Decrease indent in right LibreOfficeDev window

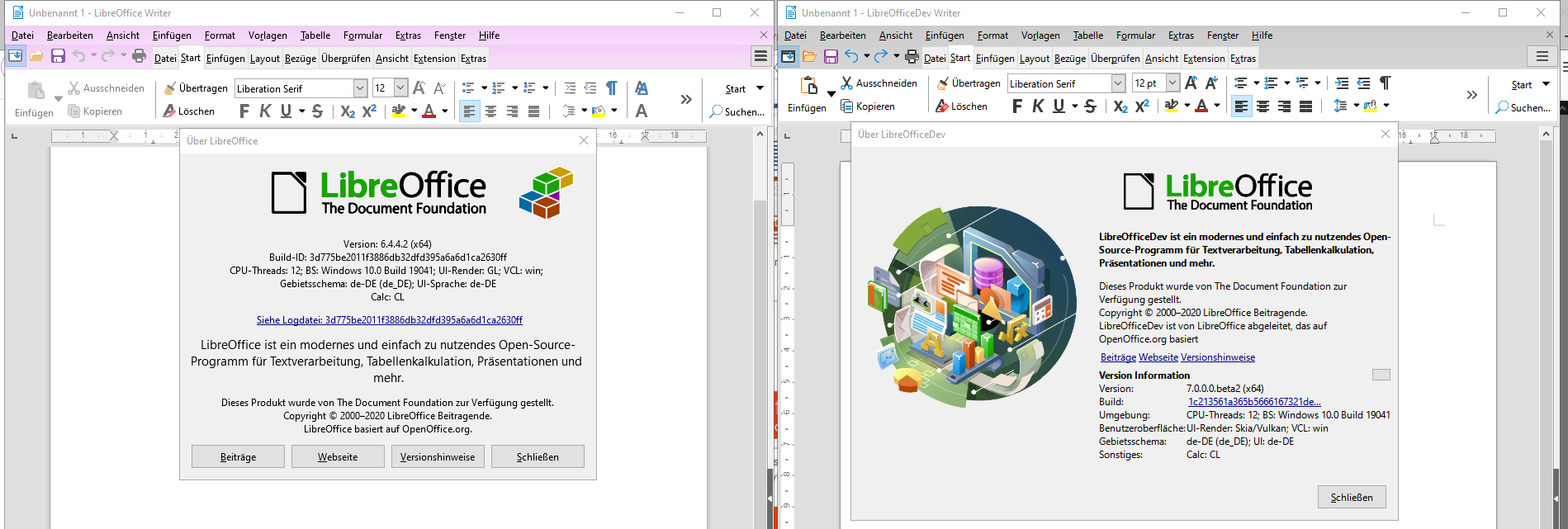(1363, 83)
